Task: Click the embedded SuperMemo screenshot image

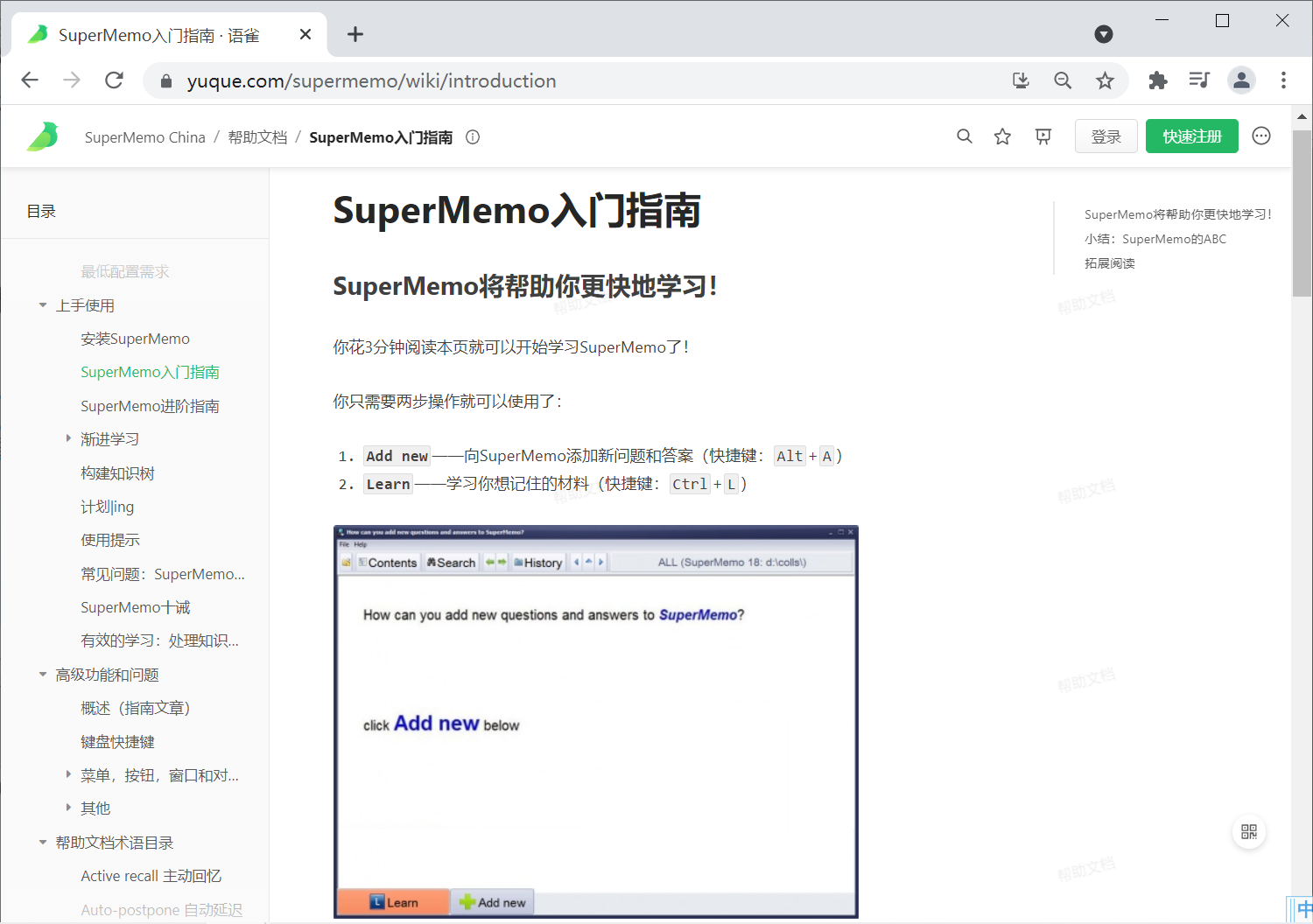Action: tap(595, 722)
